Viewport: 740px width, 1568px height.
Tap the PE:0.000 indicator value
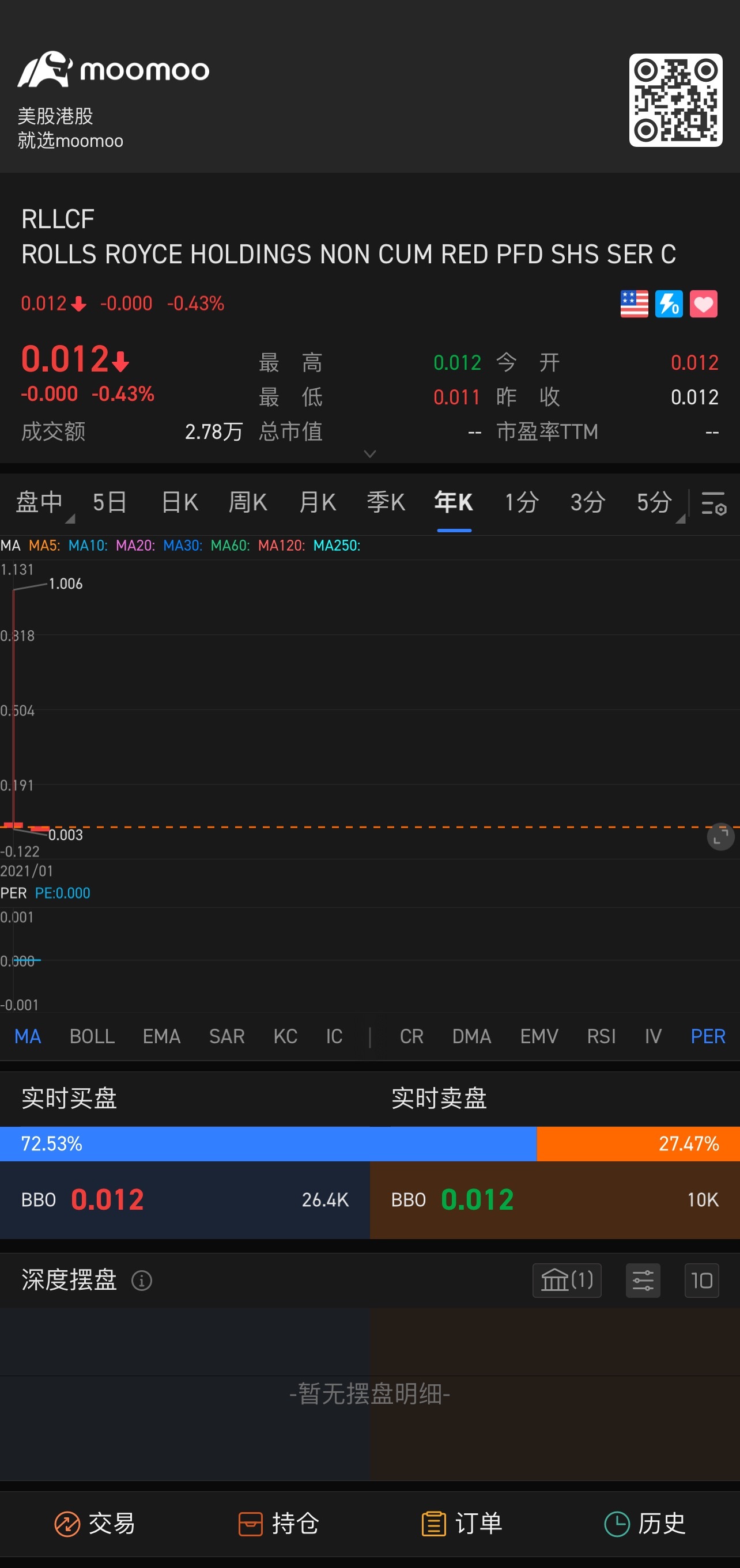tap(63, 893)
